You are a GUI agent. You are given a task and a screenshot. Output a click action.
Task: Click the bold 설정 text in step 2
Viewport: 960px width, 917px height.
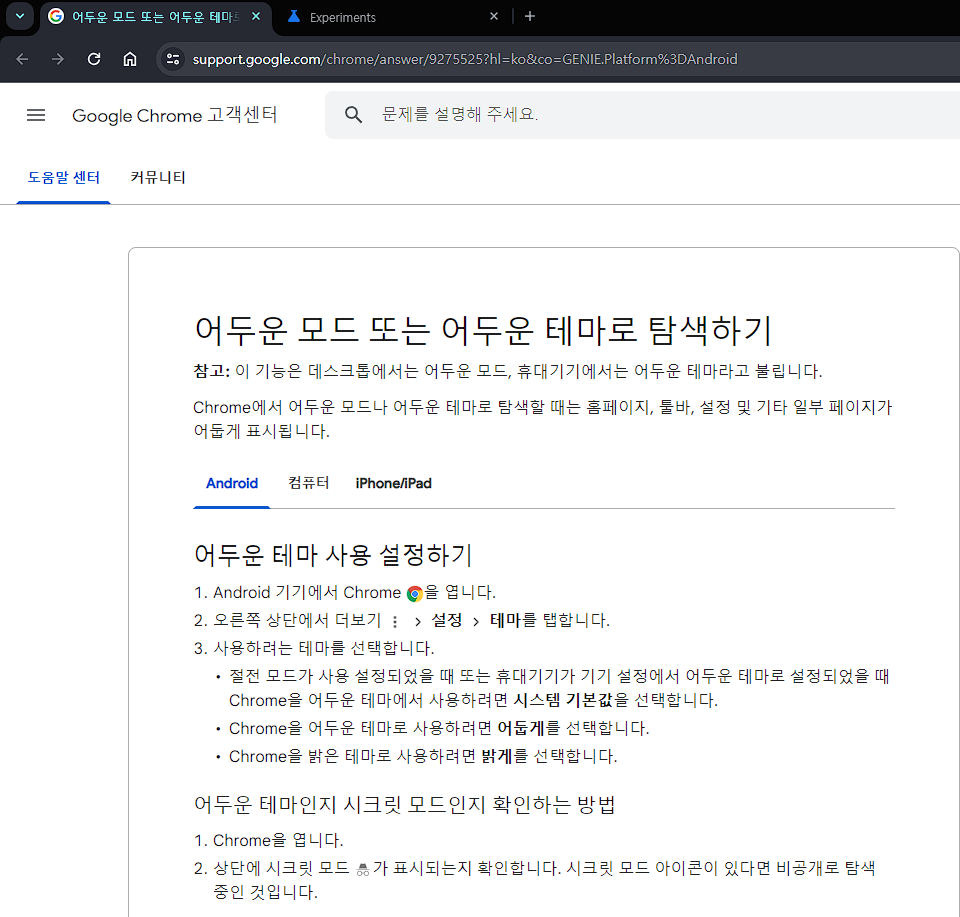click(x=447, y=621)
